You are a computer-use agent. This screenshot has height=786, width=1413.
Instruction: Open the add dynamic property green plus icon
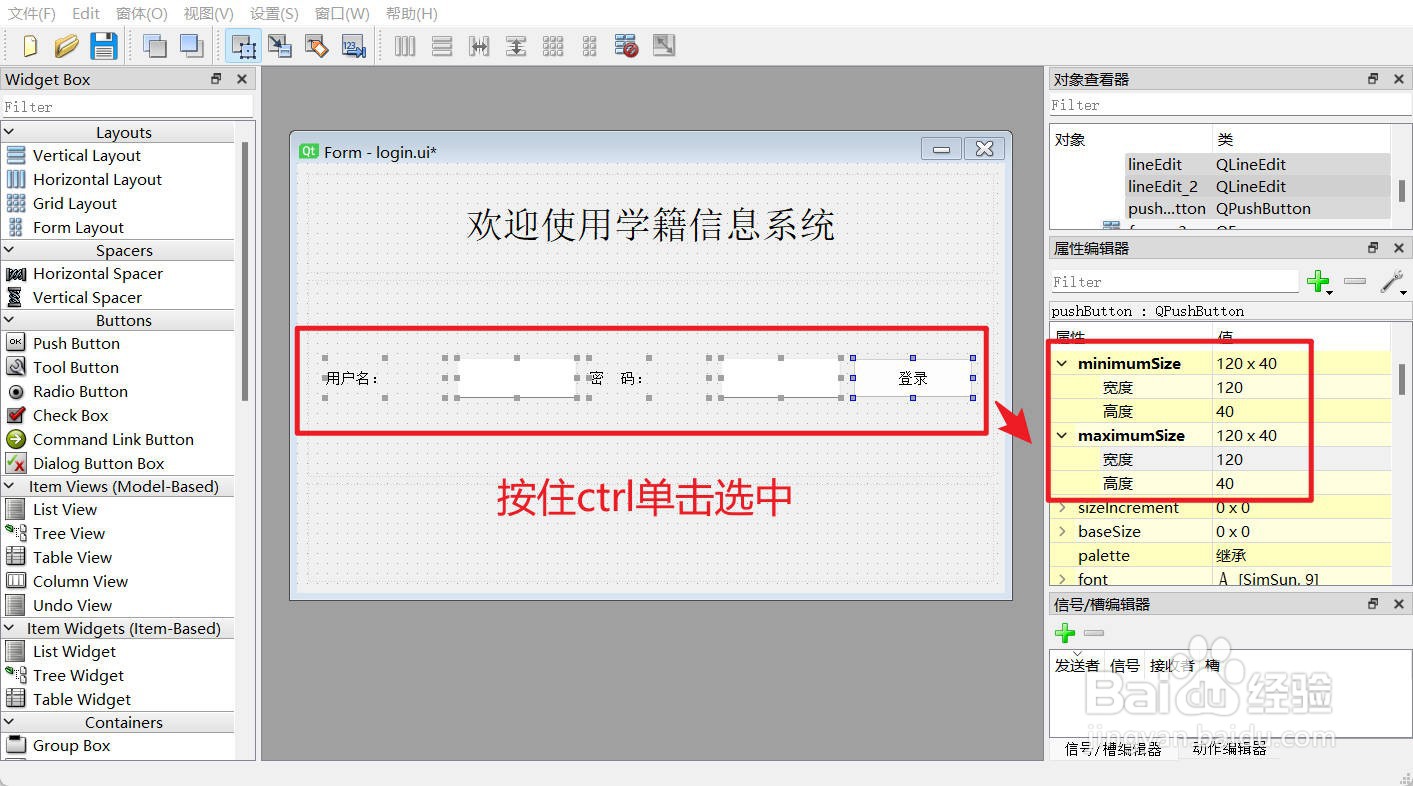pos(1318,282)
